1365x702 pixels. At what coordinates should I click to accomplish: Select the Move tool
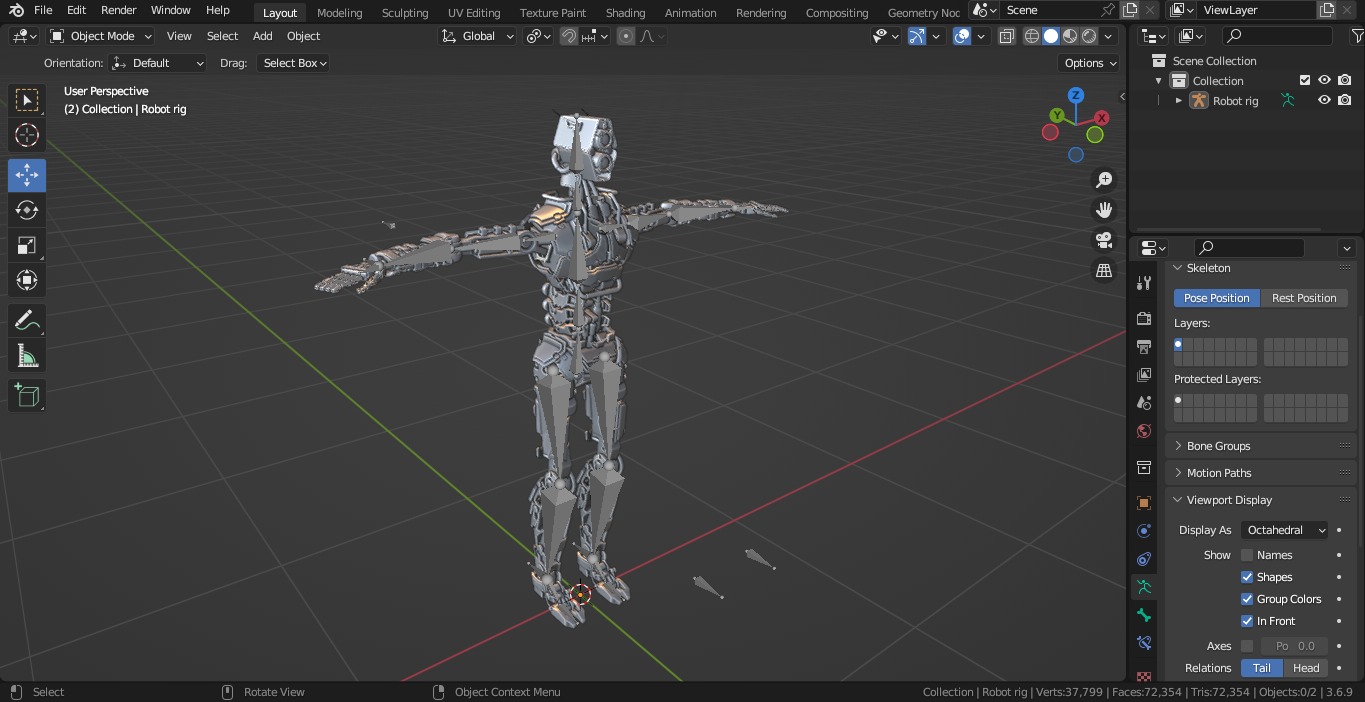[x=27, y=175]
